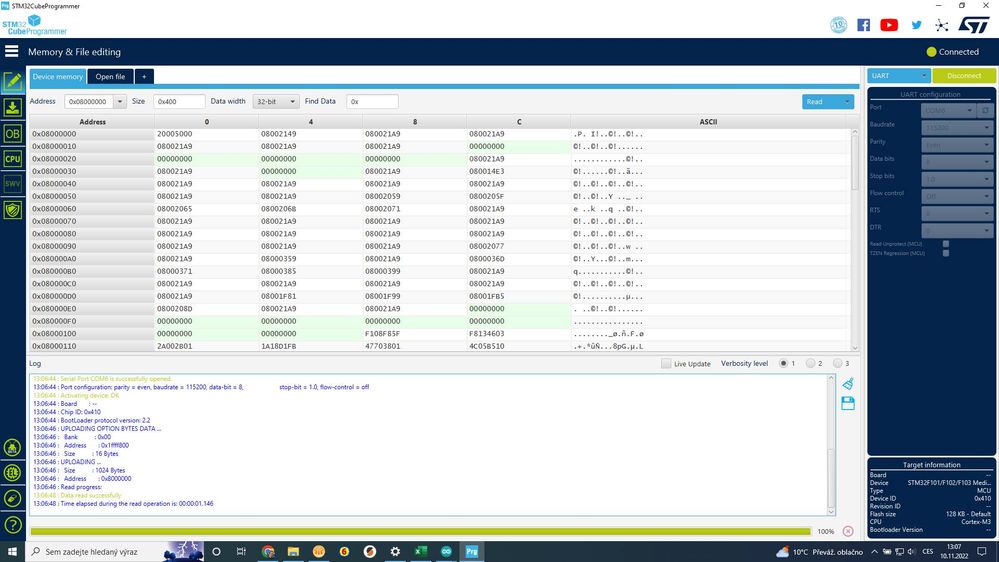
Task: Click the ST logo
Action: [x=974, y=25]
